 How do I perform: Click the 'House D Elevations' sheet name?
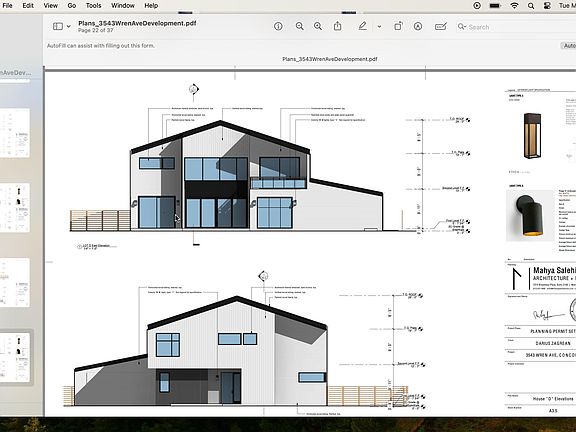[x=553, y=399]
